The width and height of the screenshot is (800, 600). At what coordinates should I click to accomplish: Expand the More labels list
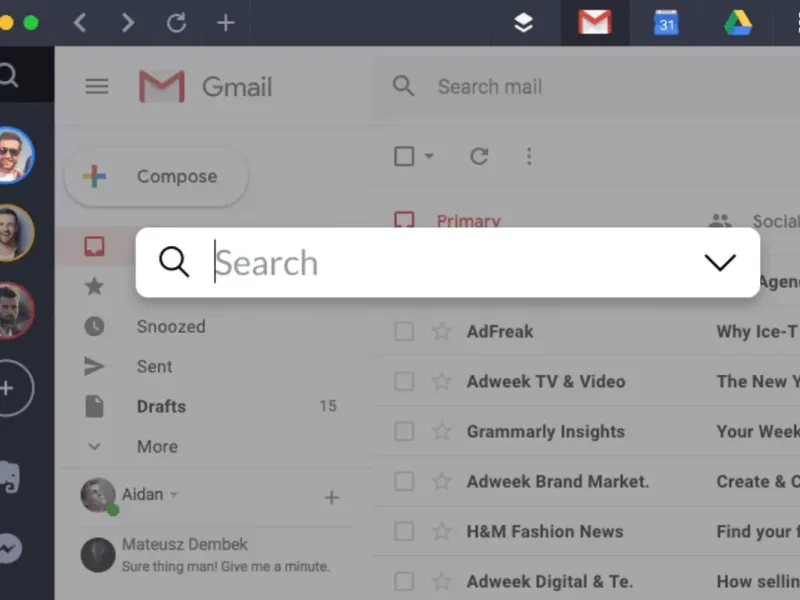click(157, 446)
